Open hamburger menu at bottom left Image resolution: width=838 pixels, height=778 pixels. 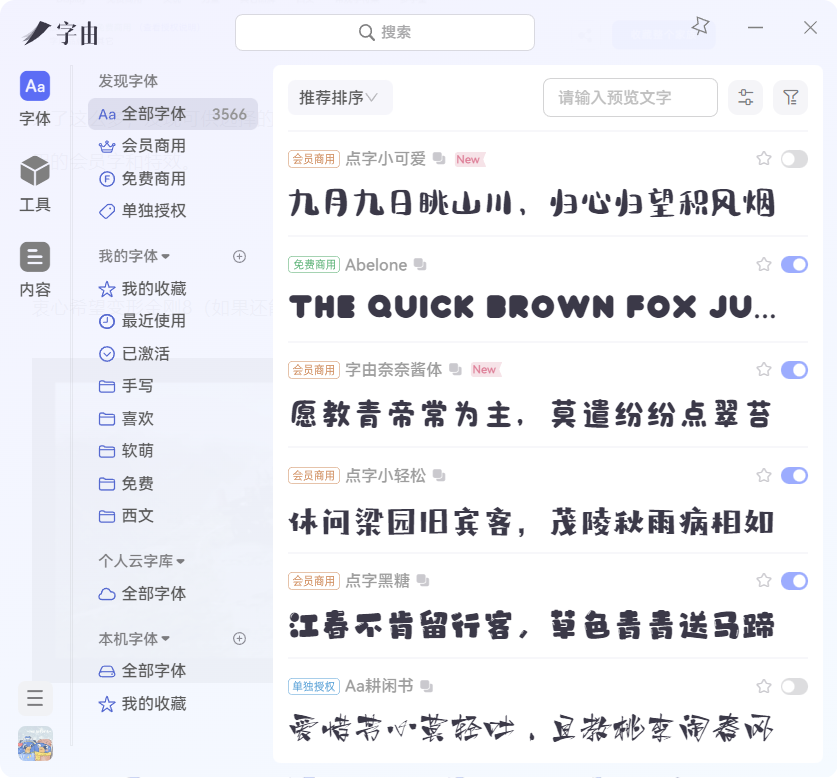pos(35,698)
